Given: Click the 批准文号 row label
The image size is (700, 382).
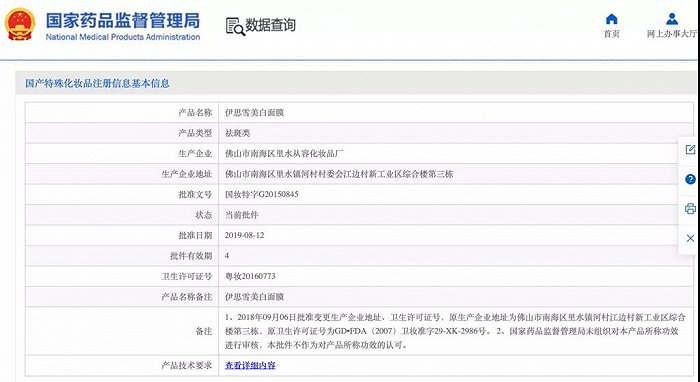Looking at the screenshot, I should 195,195.
